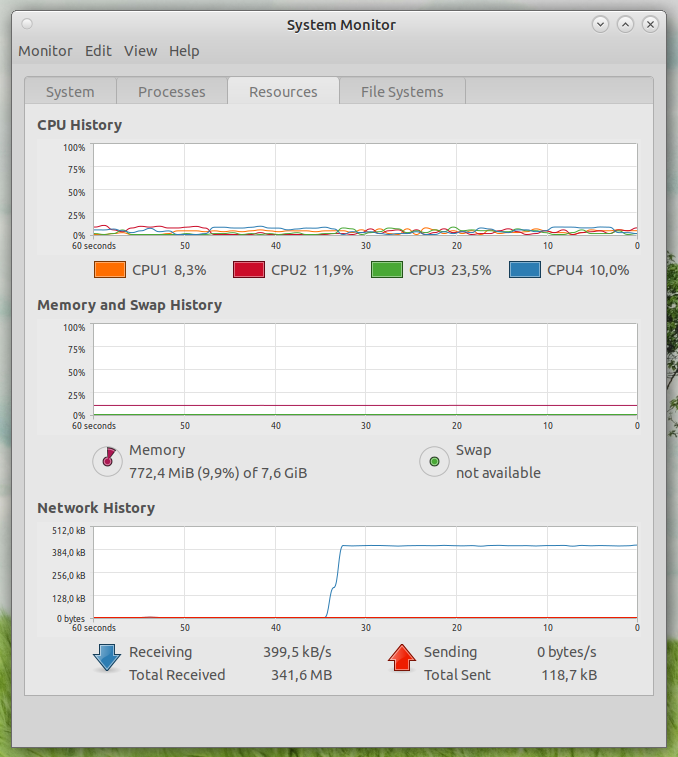Click the 'Total Received' label
Viewport: 678px width, 757px height.
177,675
